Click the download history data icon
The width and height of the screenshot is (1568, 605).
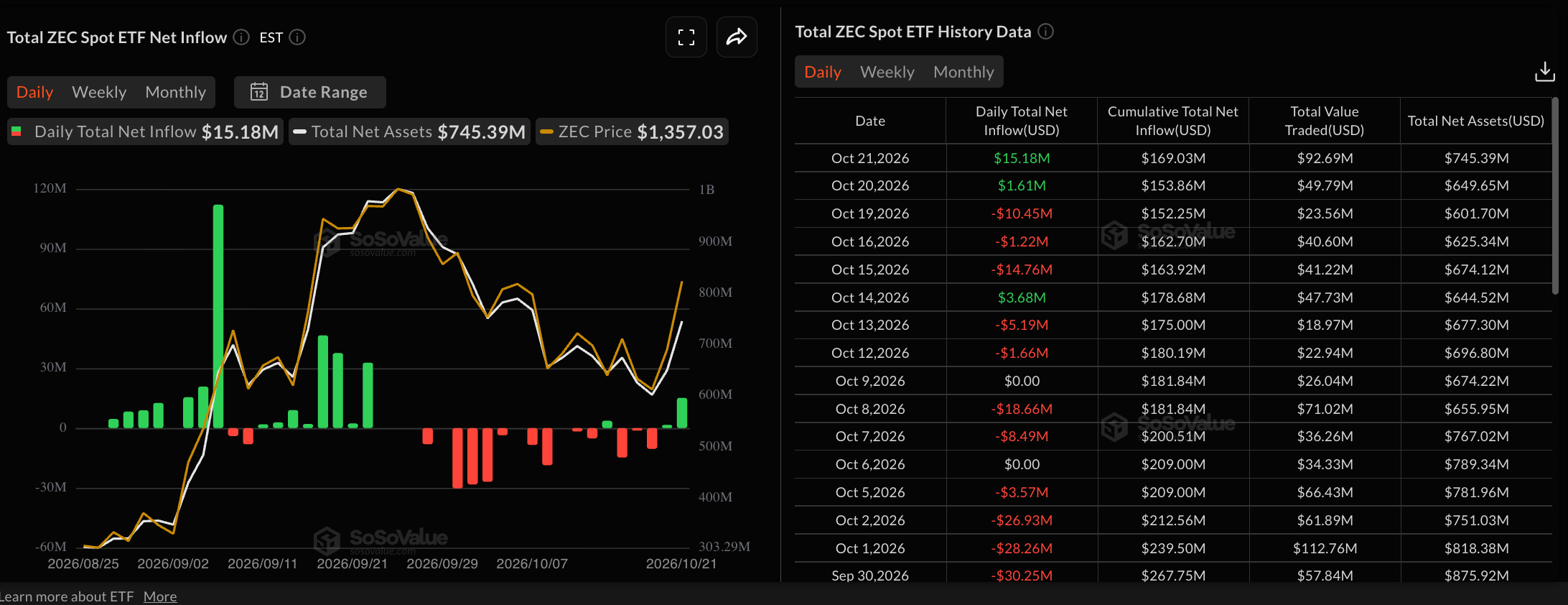(1544, 72)
